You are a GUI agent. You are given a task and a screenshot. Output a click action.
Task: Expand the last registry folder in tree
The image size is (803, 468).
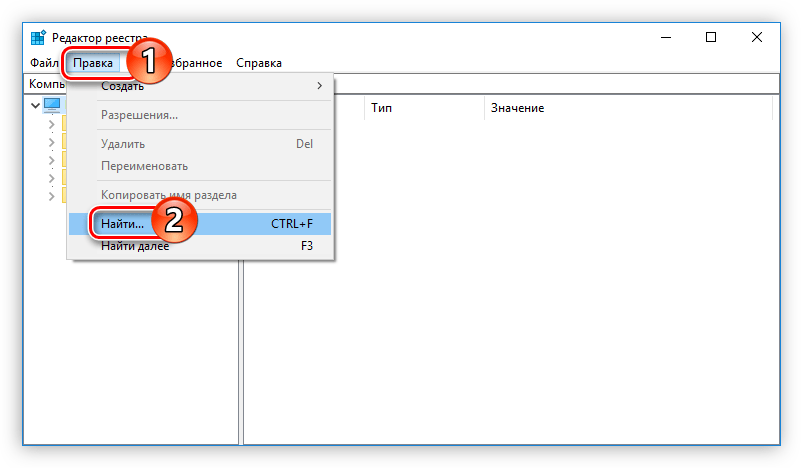(51, 196)
